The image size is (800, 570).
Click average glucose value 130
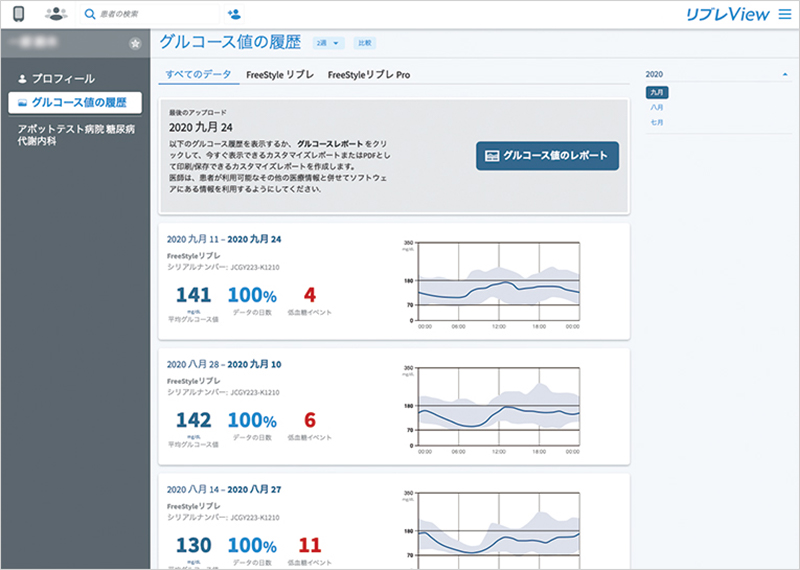point(193,545)
